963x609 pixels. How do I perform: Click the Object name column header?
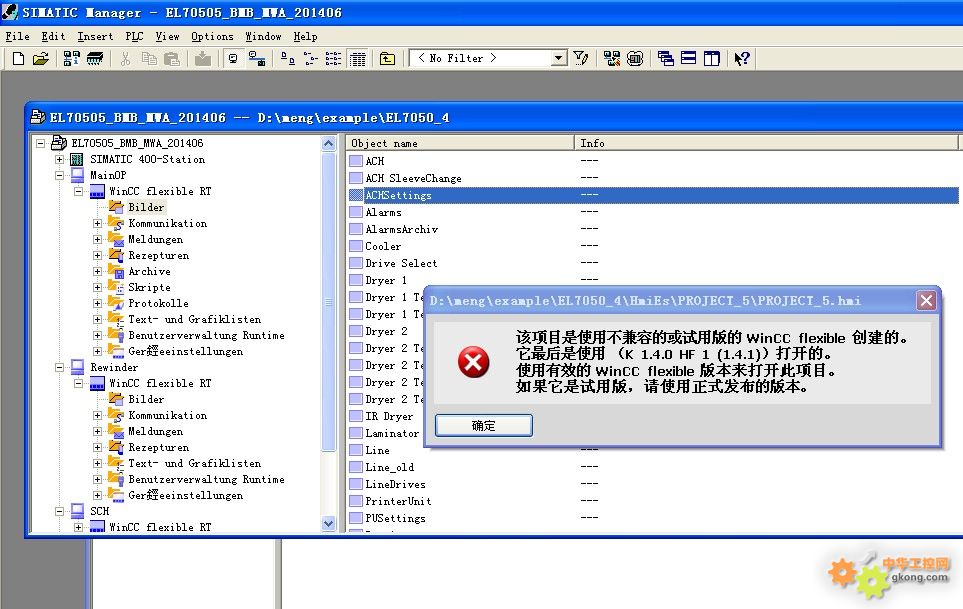click(459, 143)
